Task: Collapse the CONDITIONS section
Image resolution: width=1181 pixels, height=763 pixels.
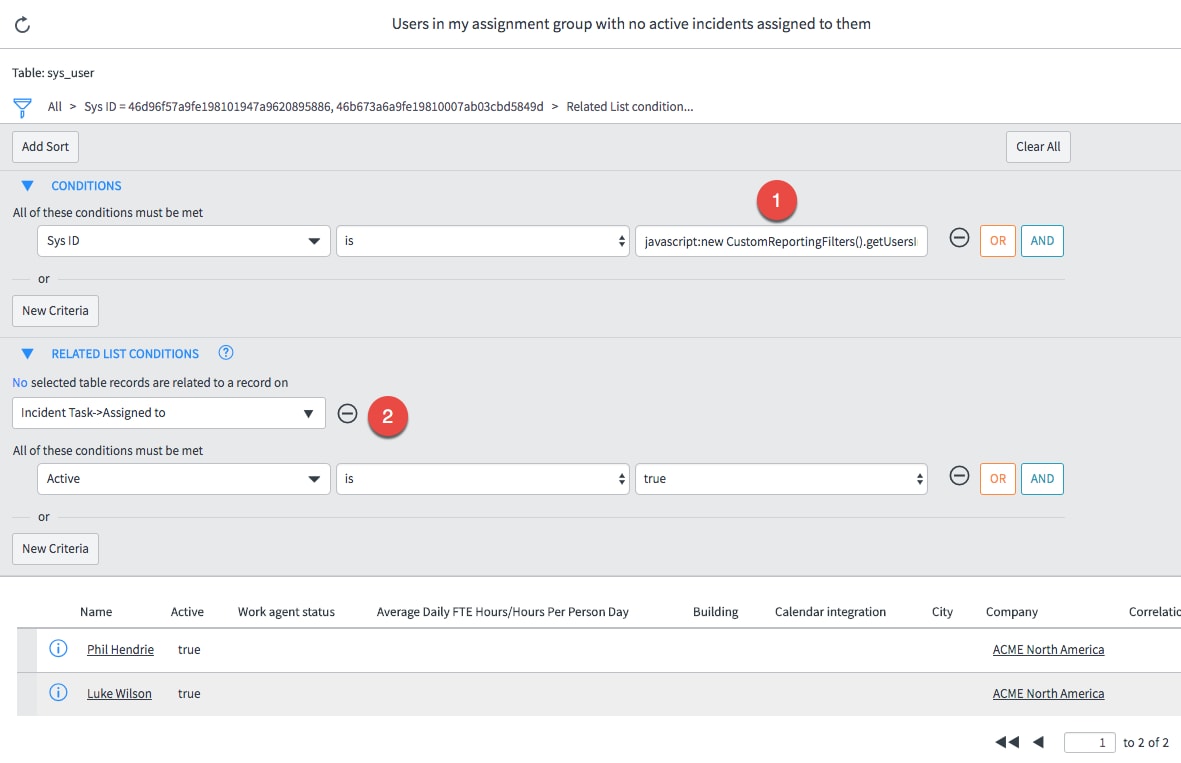Action: point(28,185)
